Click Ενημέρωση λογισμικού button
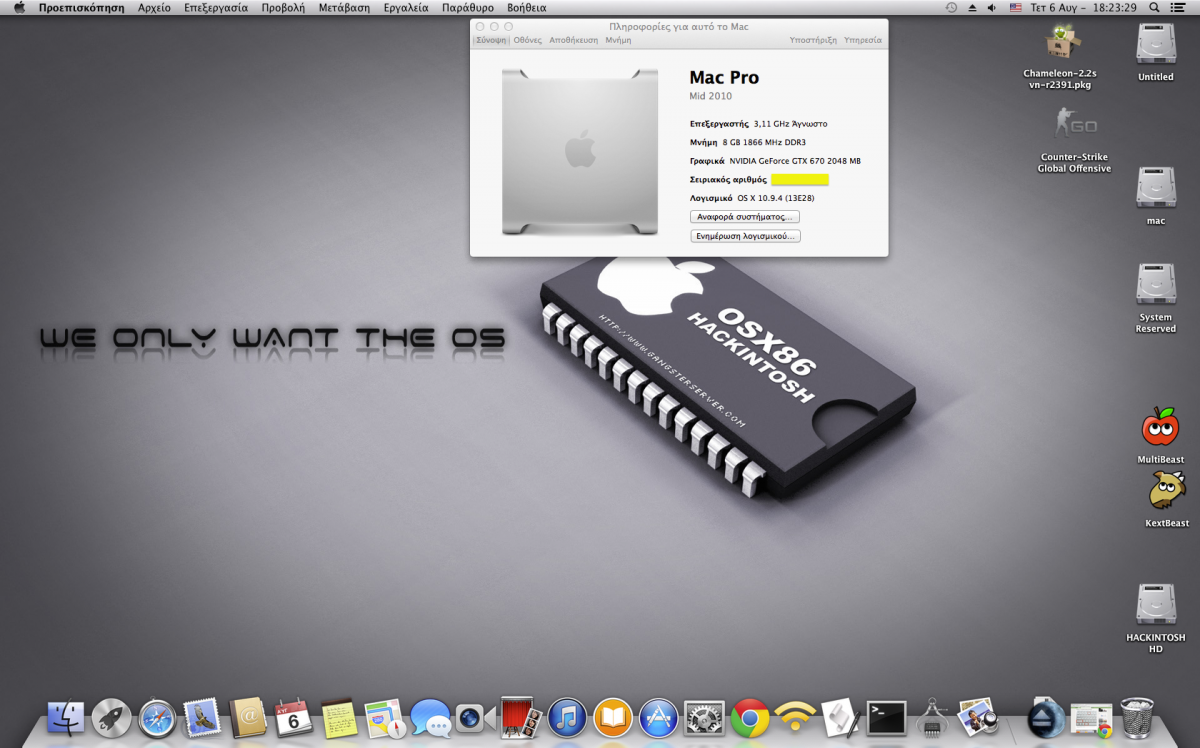Screen dimensions: 1200x748 coord(746,236)
